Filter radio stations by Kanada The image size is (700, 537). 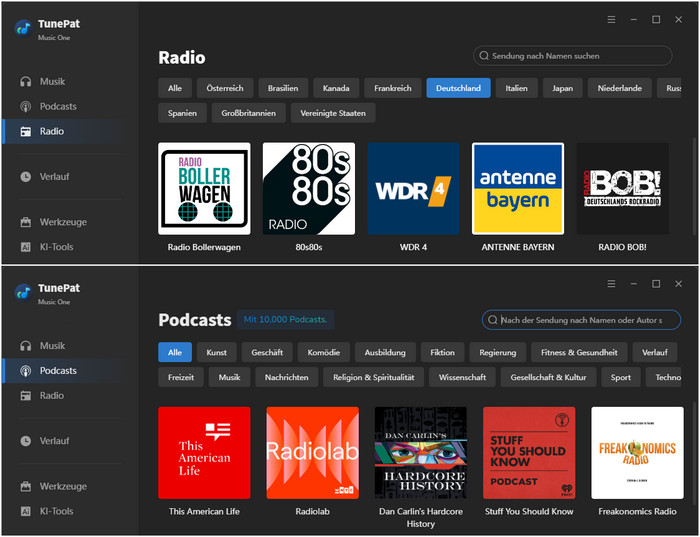(336, 88)
